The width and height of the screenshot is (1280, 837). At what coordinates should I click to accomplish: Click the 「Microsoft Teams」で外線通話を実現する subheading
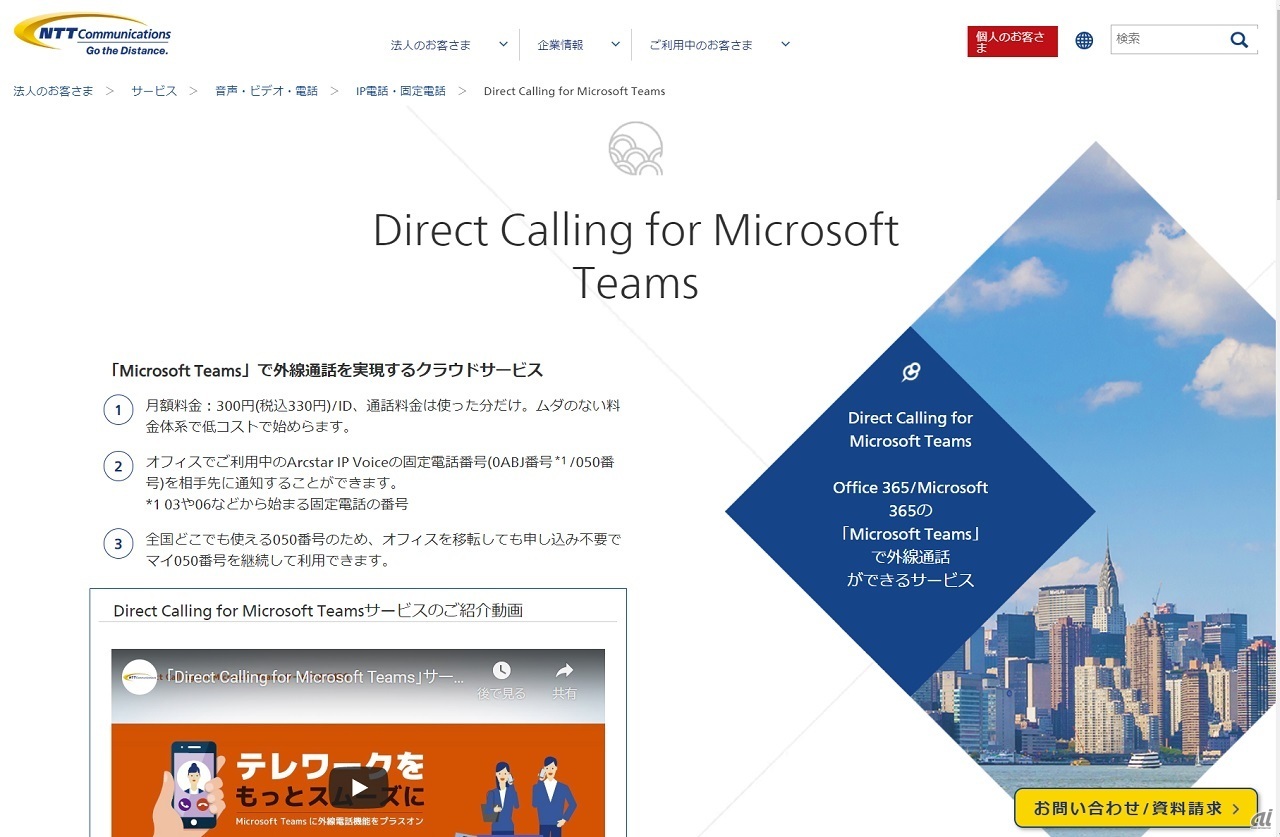click(326, 370)
